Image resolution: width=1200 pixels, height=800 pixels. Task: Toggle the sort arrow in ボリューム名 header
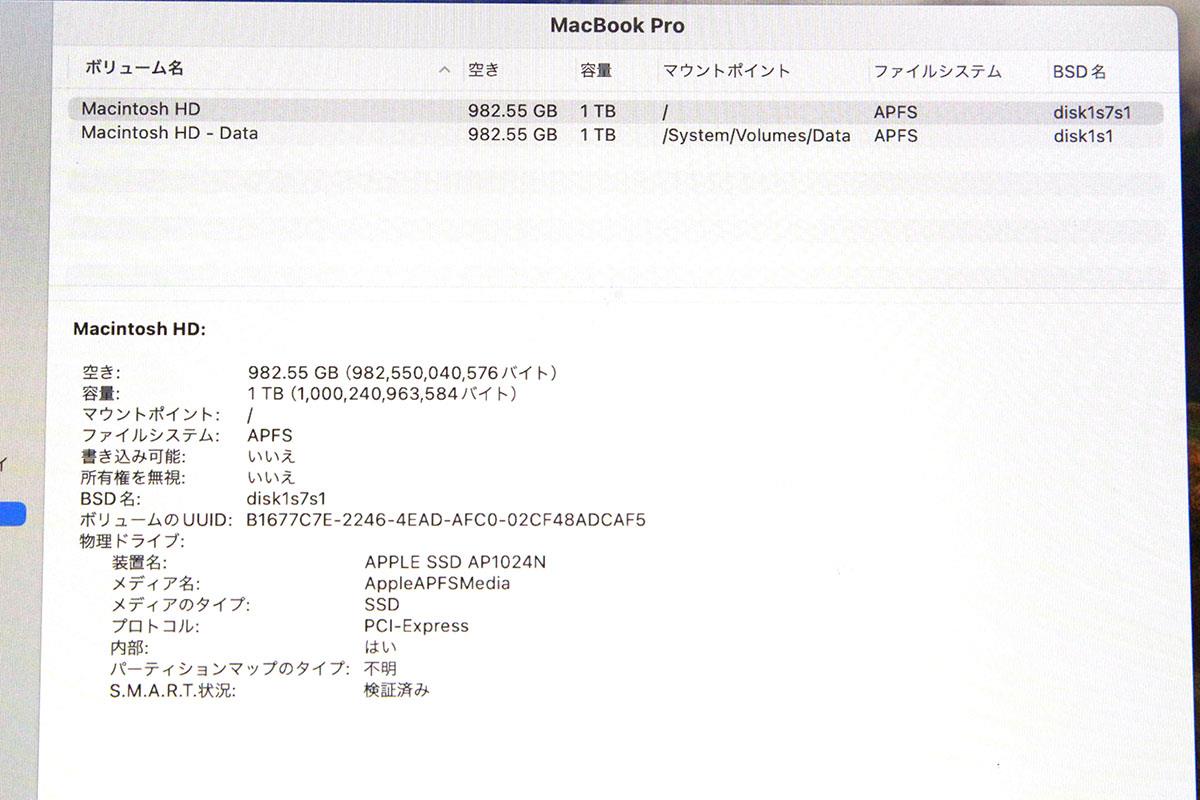tap(444, 71)
